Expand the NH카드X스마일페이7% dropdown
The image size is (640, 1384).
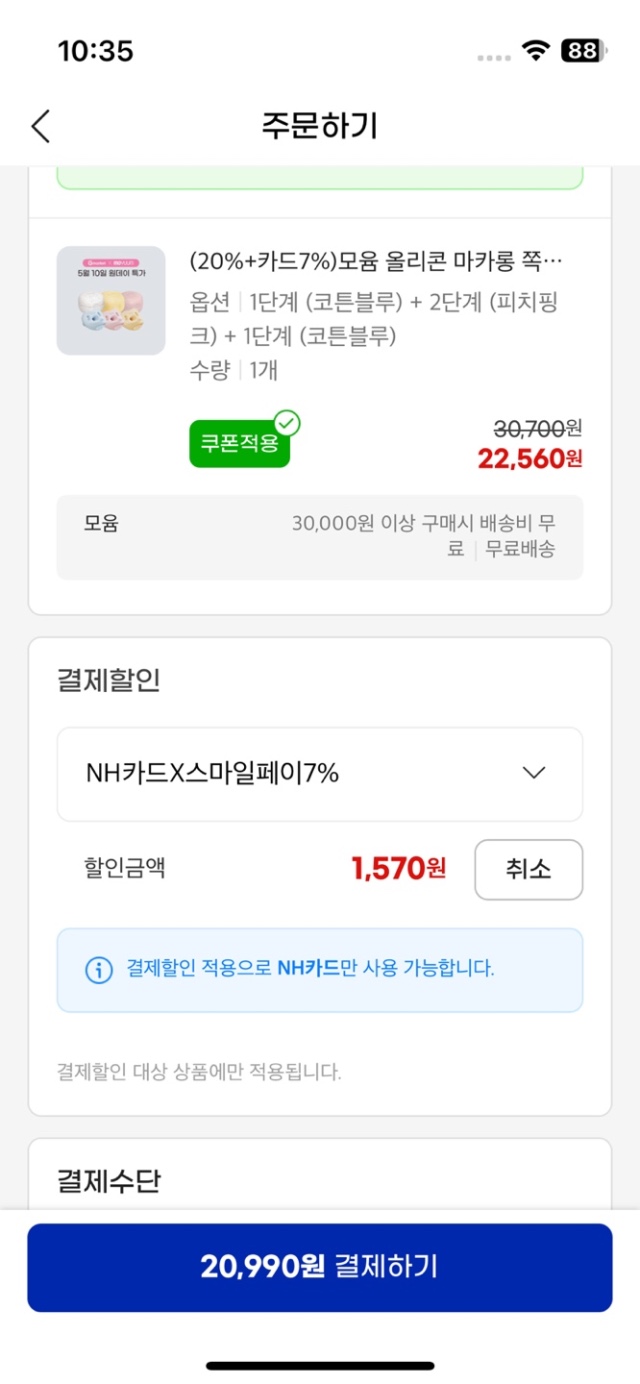point(320,774)
